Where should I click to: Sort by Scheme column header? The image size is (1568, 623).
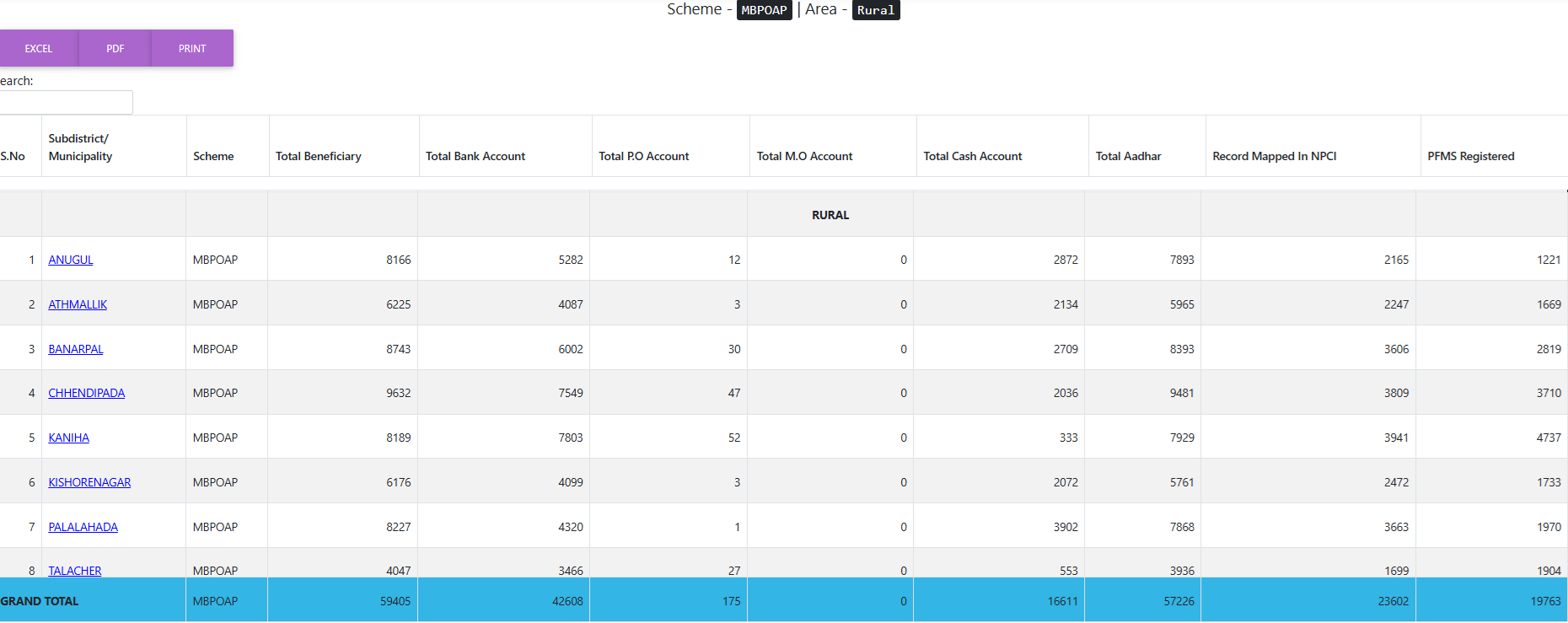[x=228, y=147]
